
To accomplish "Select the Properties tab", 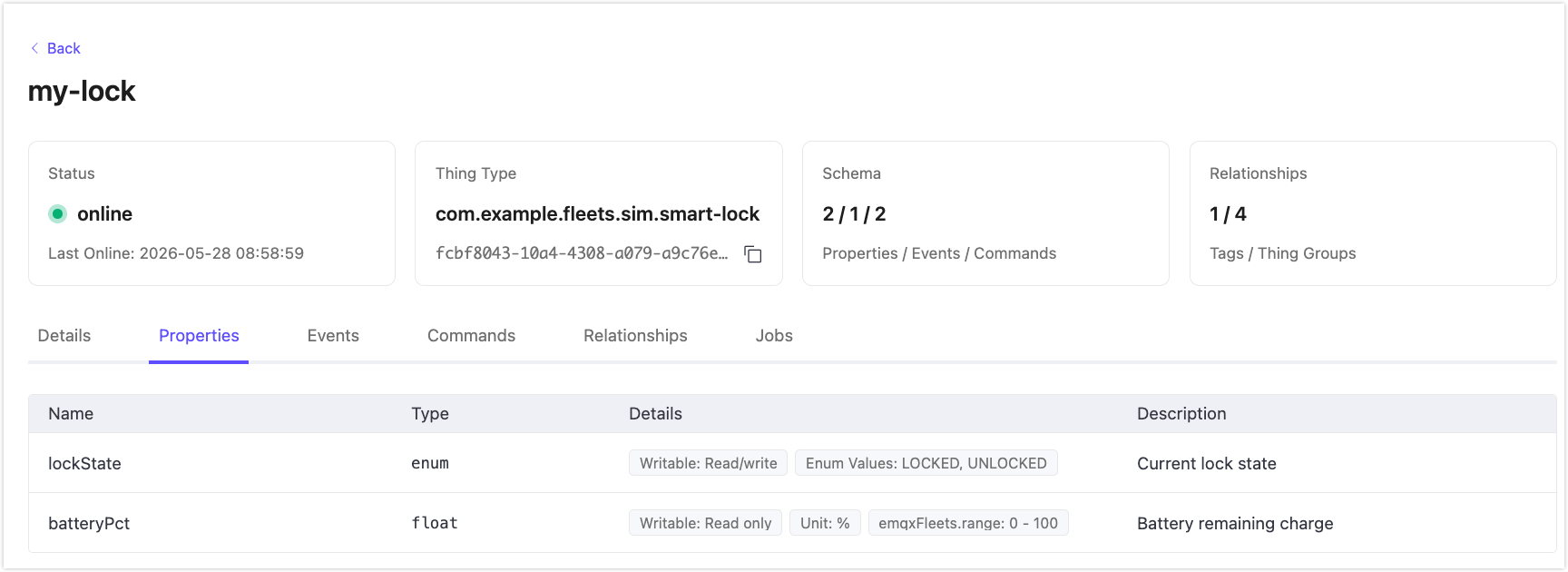I will (x=199, y=336).
